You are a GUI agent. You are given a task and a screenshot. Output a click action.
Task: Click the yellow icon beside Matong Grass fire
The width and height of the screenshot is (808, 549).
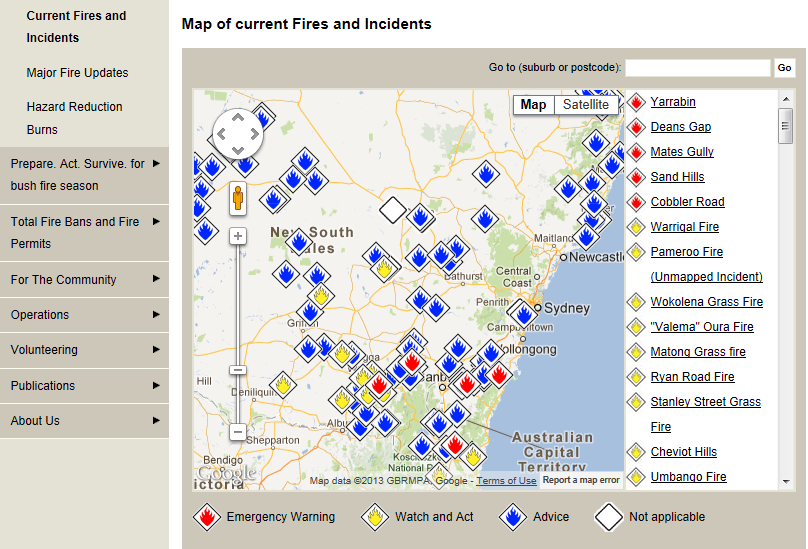636,352
